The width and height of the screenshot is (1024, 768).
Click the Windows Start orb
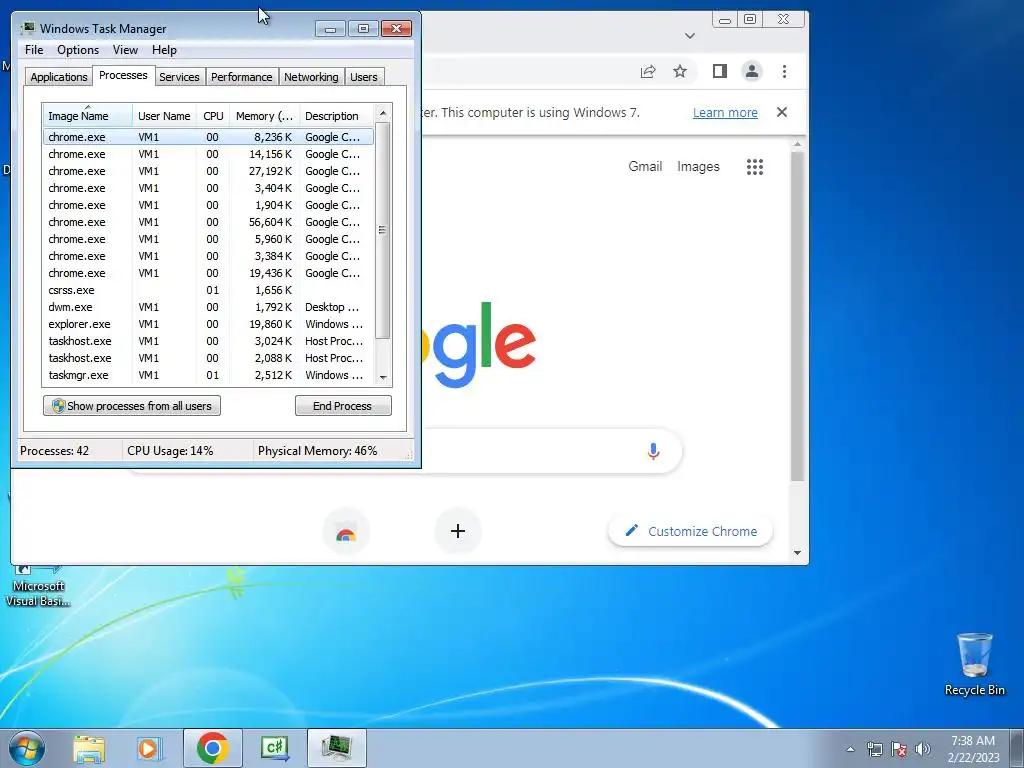click(27, 748)
